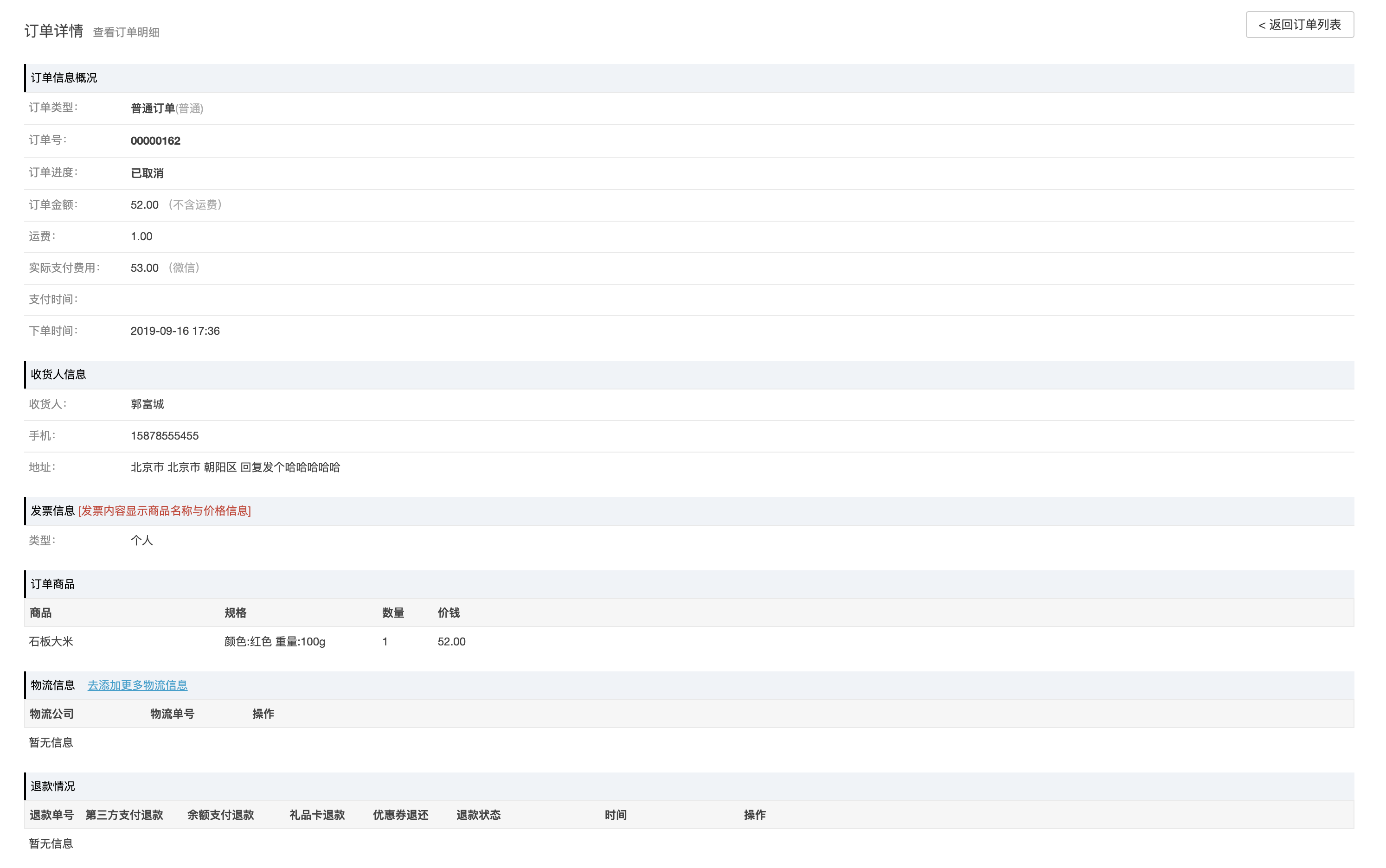Screen dimensions: 1386x868
Task: Click the 收货人信息 section heading
Action: coord(58,374)
